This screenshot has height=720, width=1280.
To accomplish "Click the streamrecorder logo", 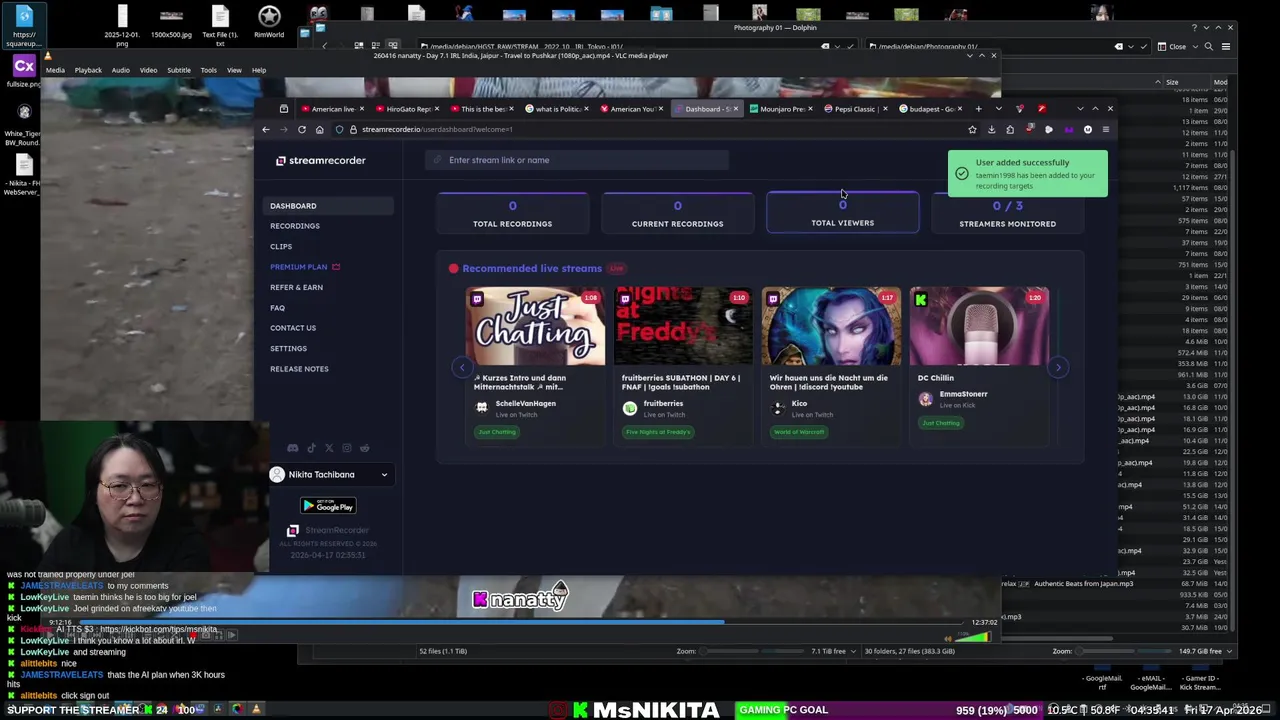I will [321, 160].
